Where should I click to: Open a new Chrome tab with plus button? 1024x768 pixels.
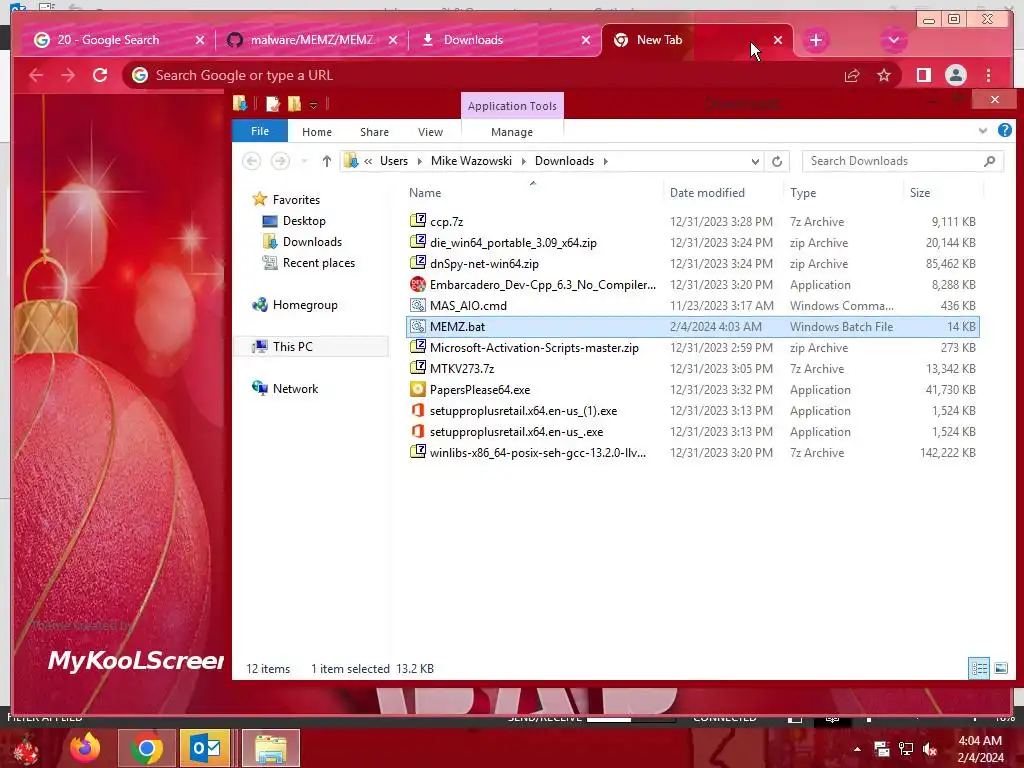[816, 40]
